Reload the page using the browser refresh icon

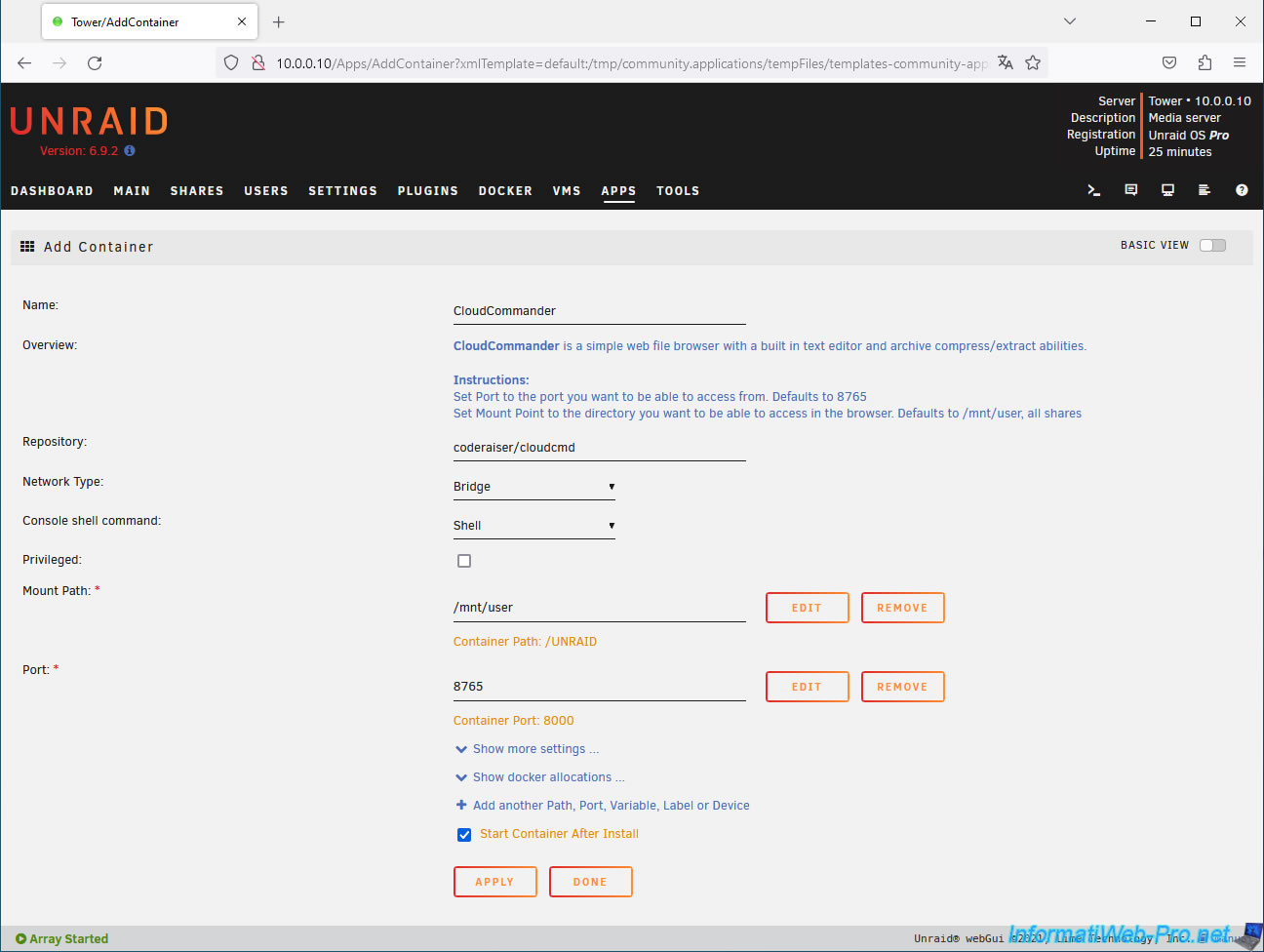(x=95, y=63)
